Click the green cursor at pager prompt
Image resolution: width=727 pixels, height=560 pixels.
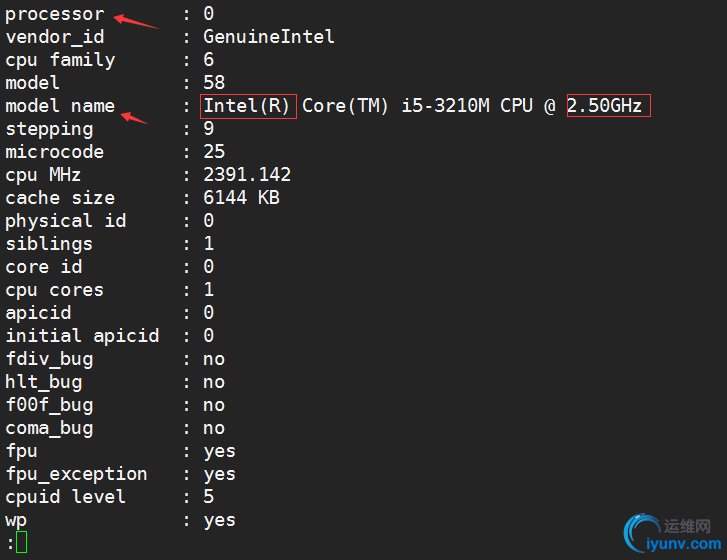21,542
